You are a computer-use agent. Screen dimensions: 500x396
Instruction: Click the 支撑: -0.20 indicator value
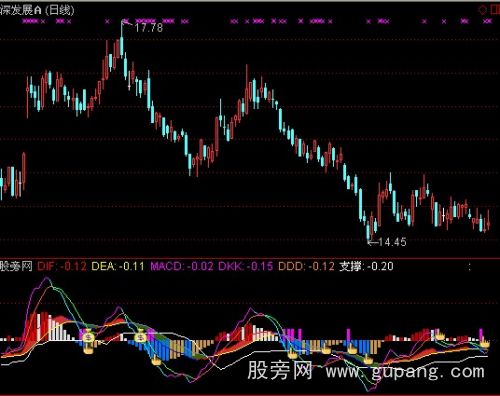click(366, 266)
